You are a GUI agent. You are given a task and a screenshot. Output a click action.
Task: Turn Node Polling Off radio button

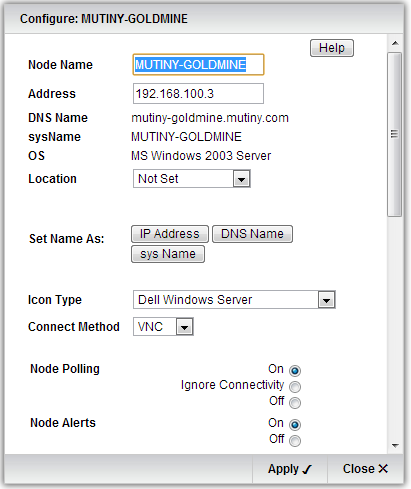coord(295,403)
